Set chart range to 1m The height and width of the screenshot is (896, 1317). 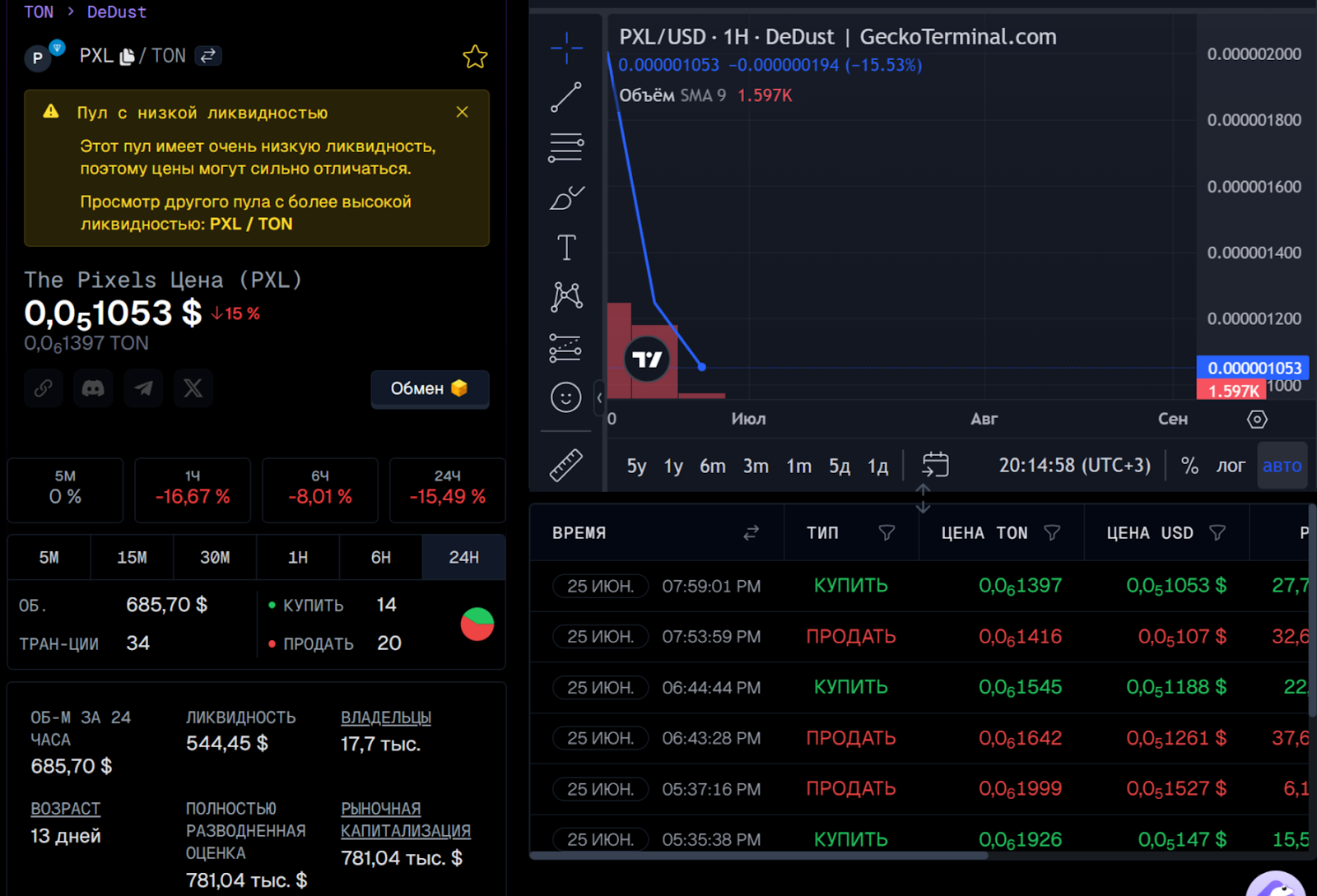point(798,466)
